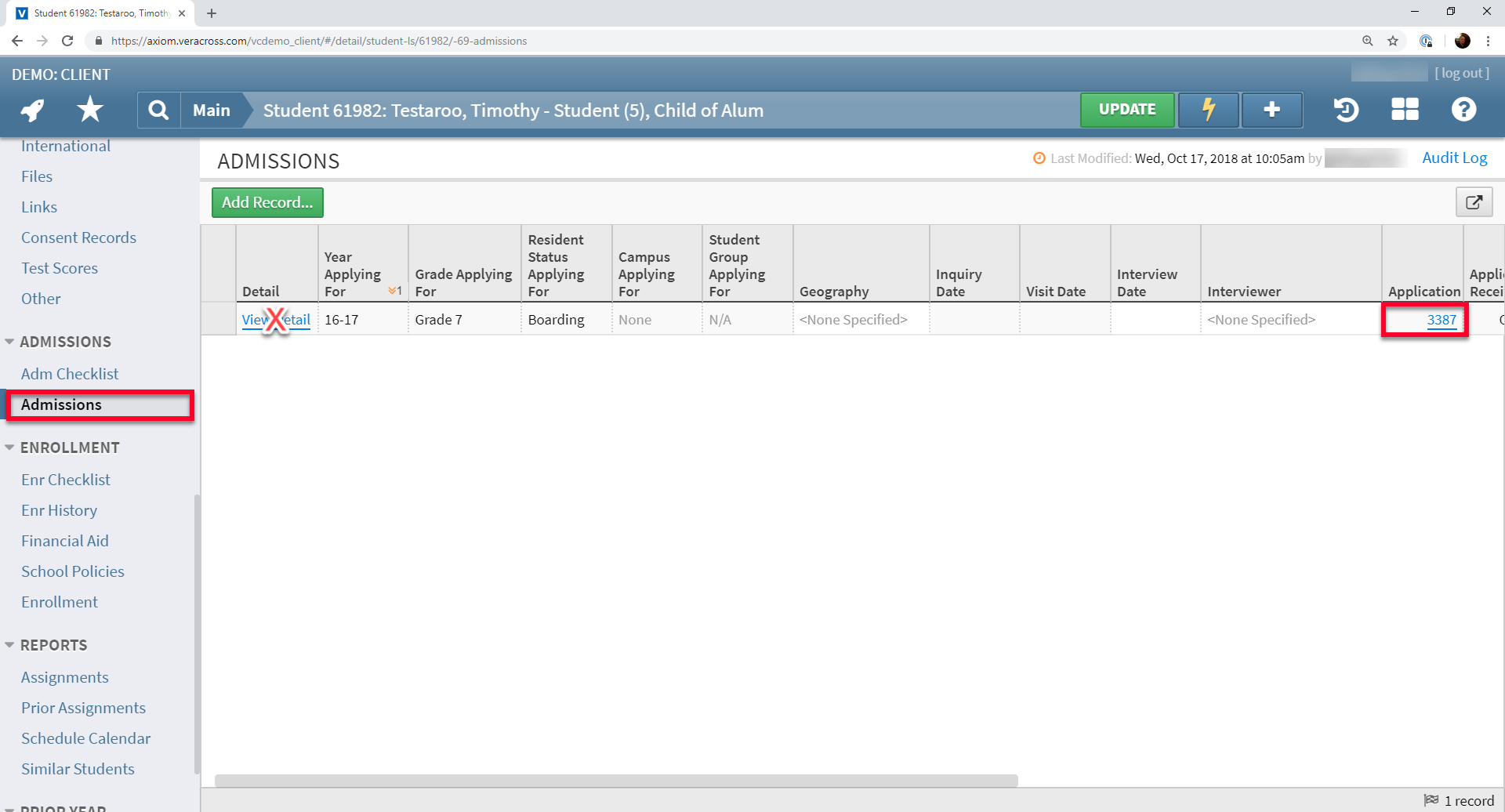This screenshot has height=812, width=1505.
Task: Collapse the ADMISSIONS sidebar section
Action: pyautogui.click(x=9, y=342)
